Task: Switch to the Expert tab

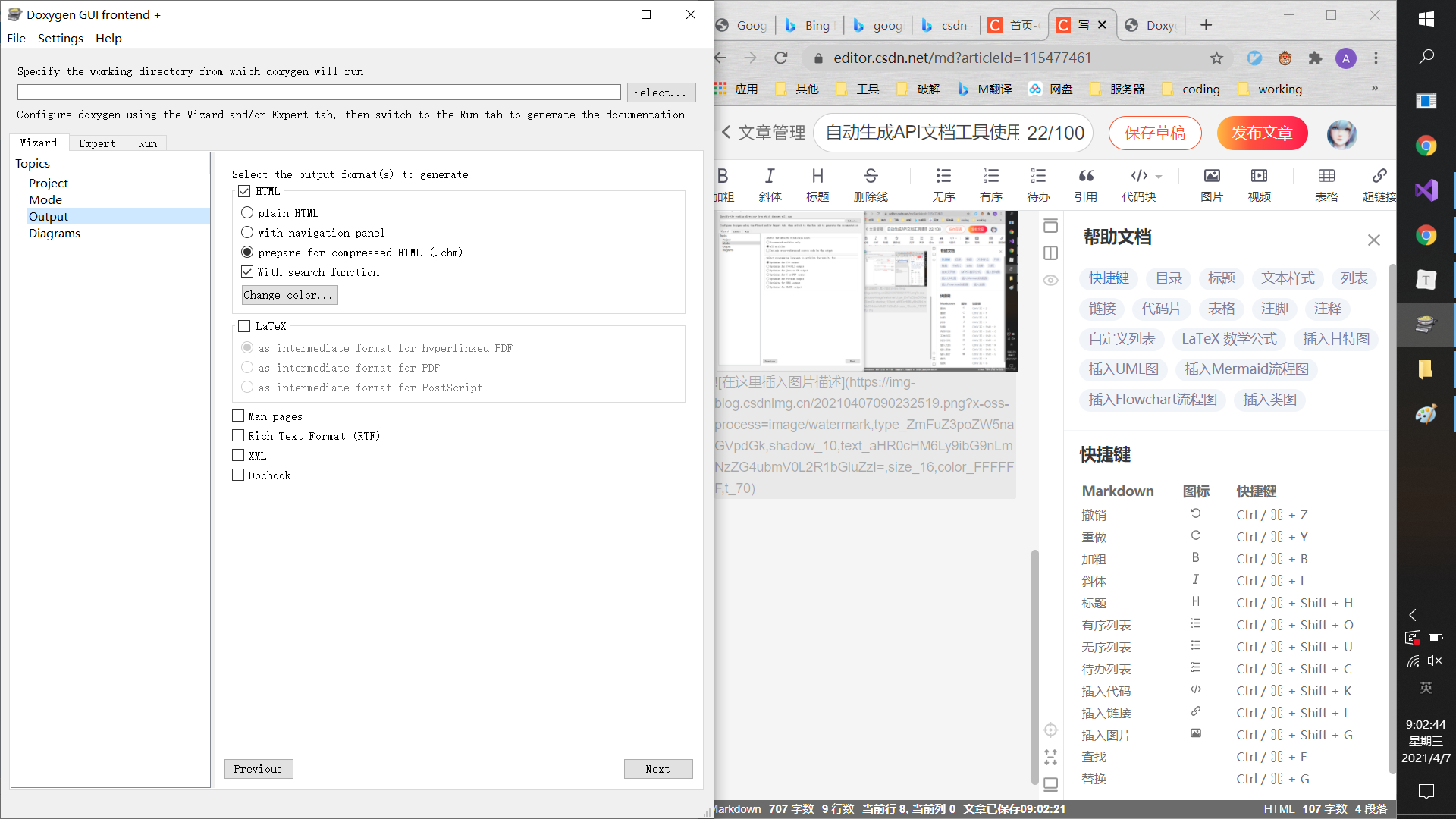Action: 97,143
